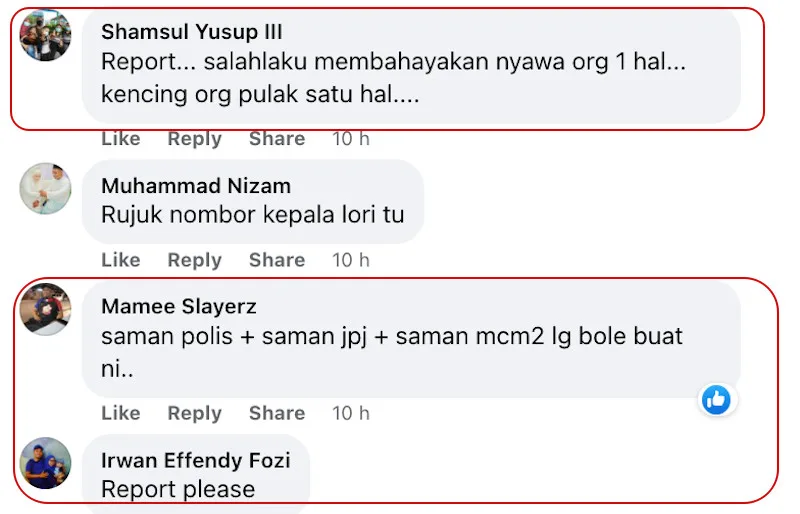Viewport: 800px width, 514px height.
Task: Open Irwan Effendy Fozi's profile name link
Action: [196, 460]
